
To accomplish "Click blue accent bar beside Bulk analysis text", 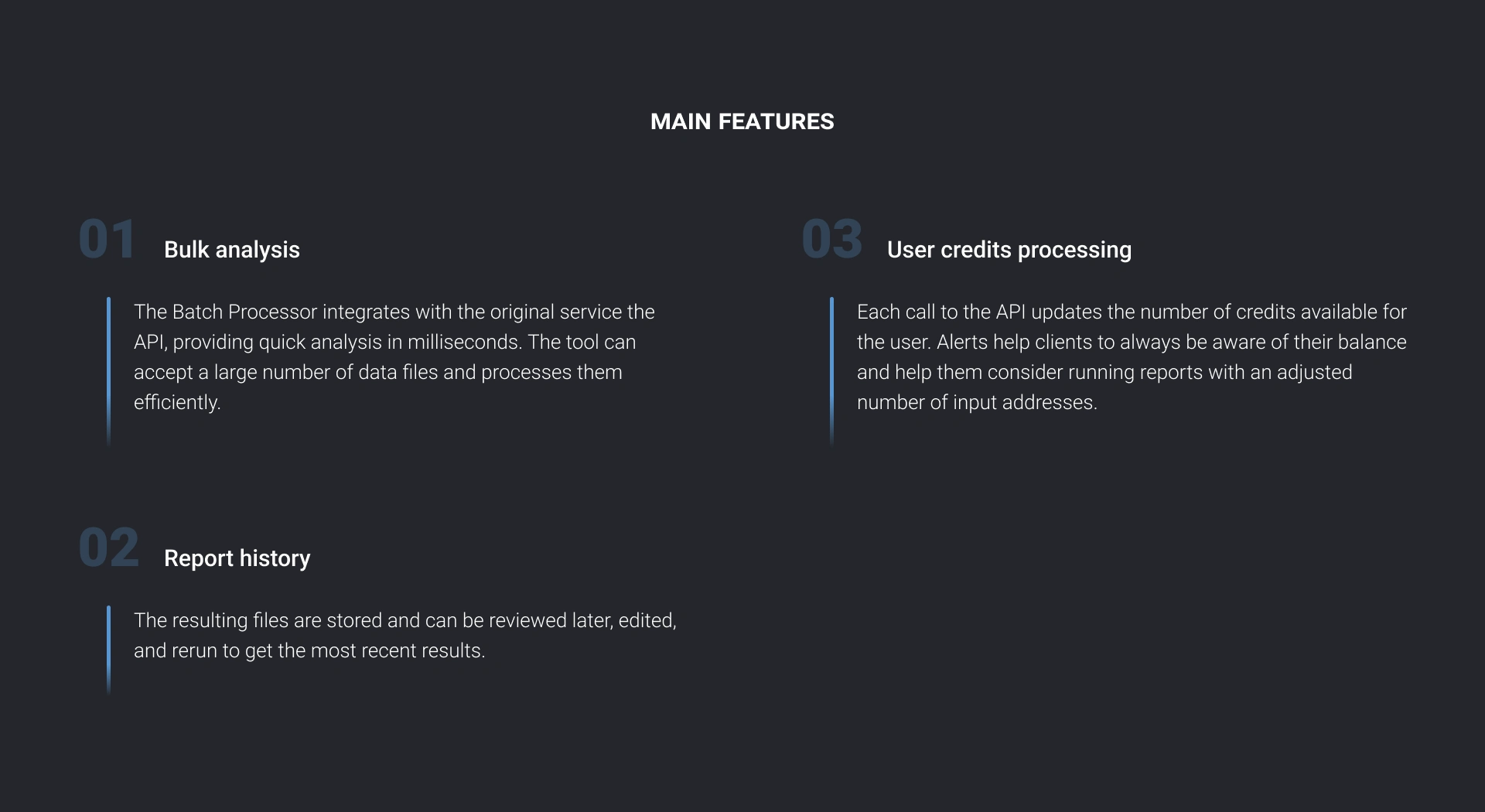I will tap(108, 372).
